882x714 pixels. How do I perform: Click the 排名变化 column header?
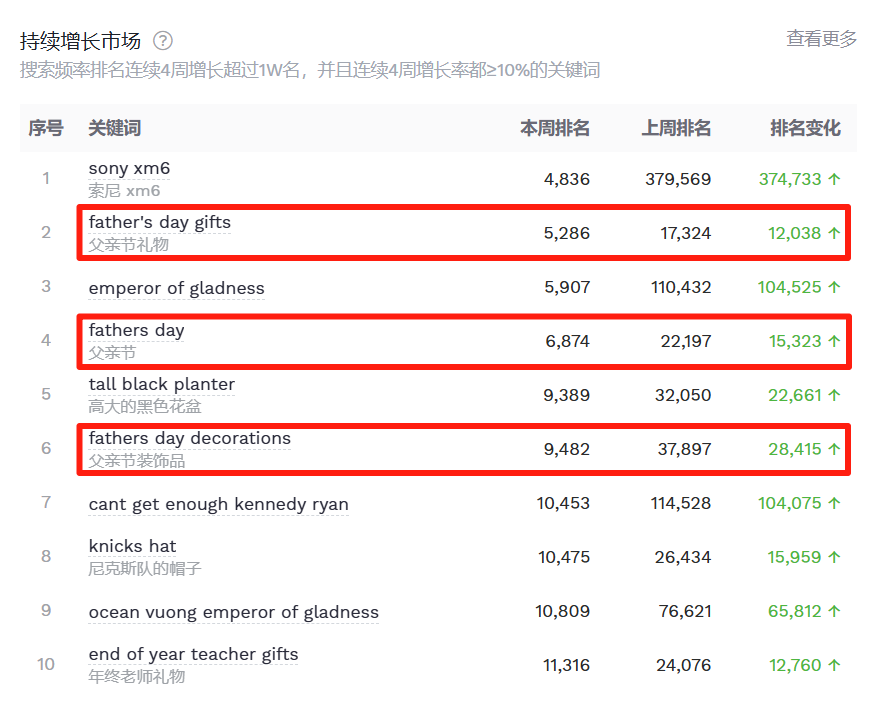click(806, 128)
